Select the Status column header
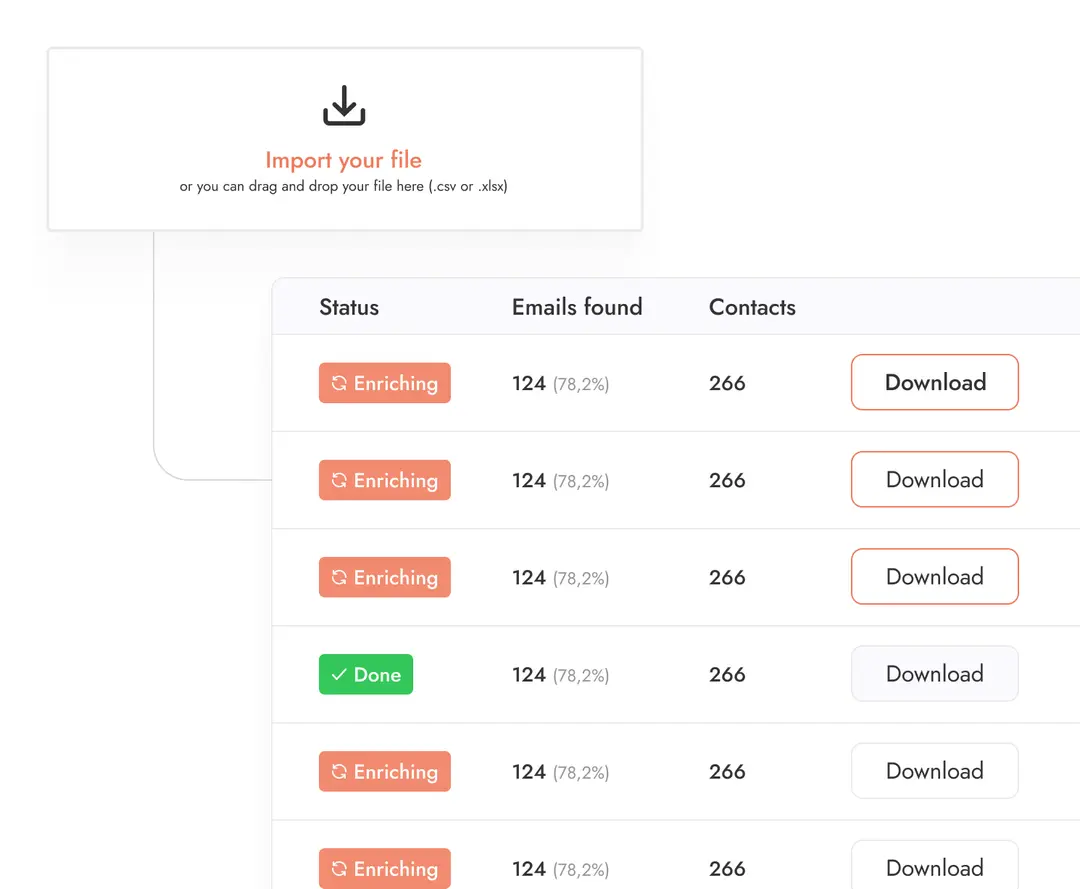 349,307
